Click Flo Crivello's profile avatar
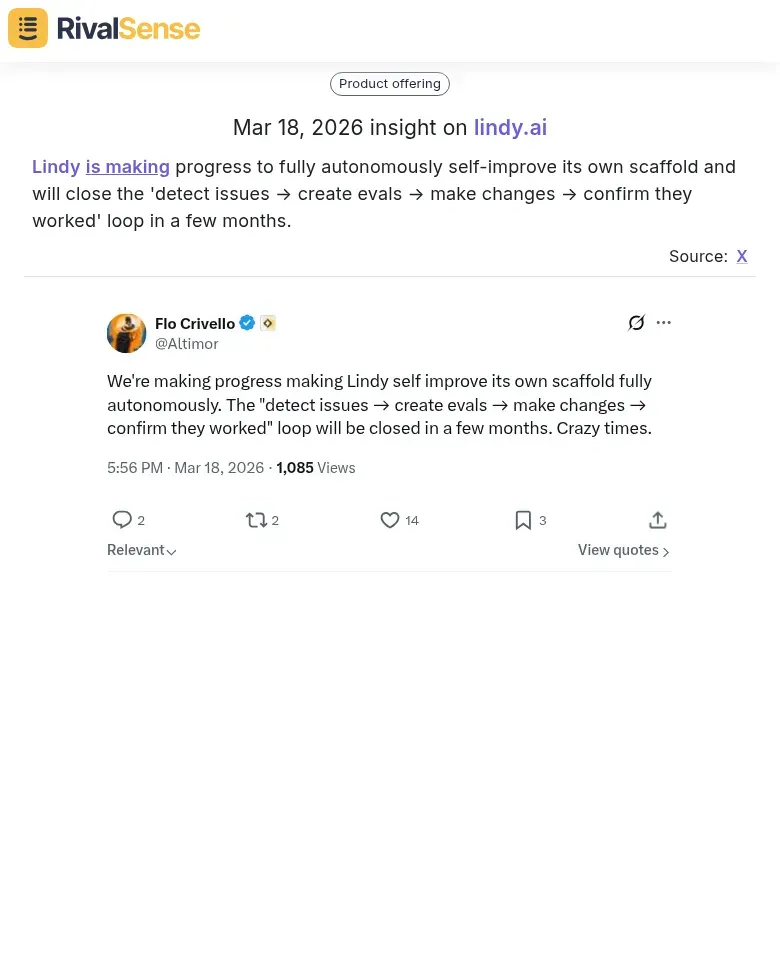This screenshot has height=960, width=780. tap(127, 333)
